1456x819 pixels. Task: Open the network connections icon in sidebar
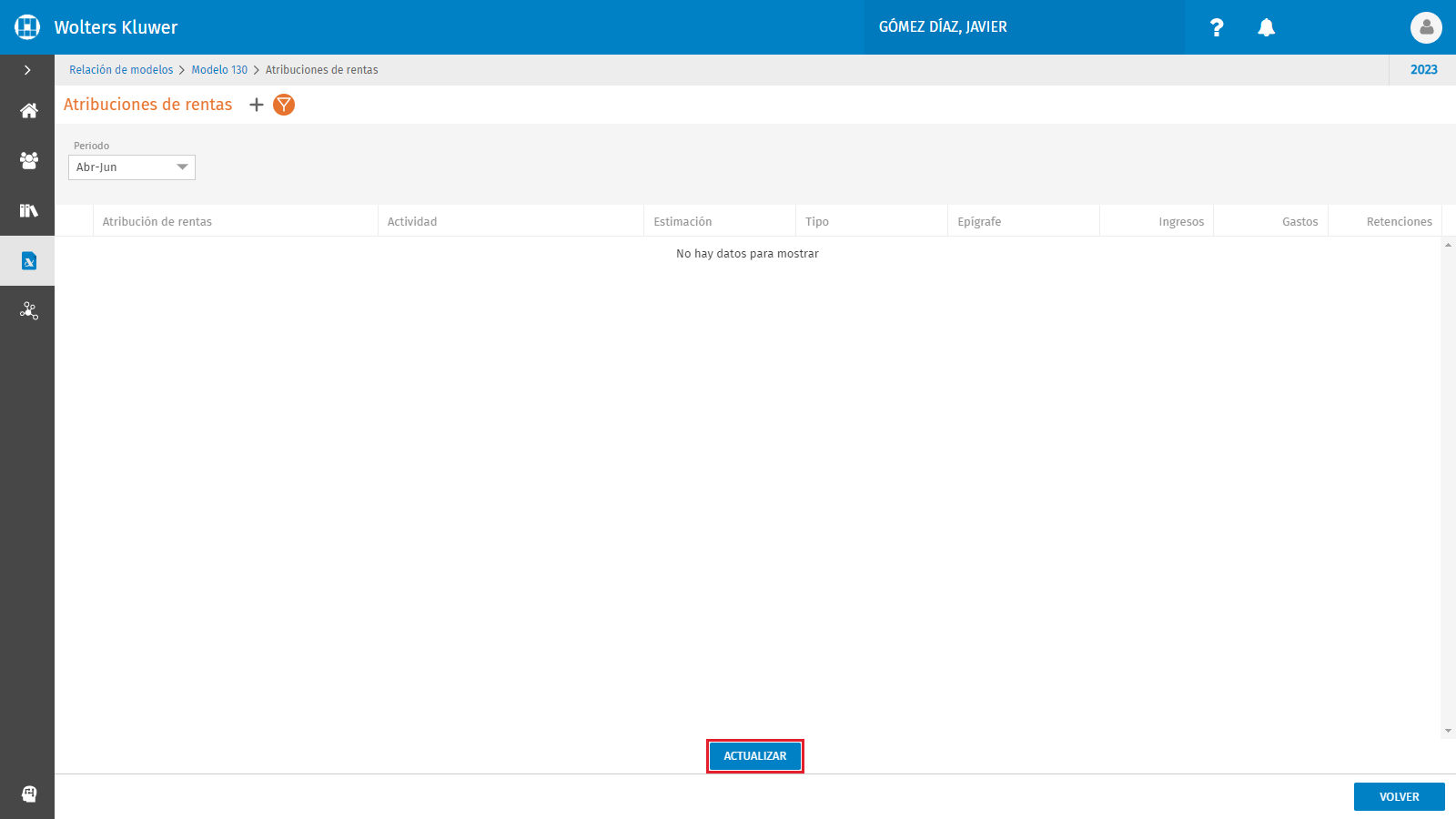click(29, 311)
